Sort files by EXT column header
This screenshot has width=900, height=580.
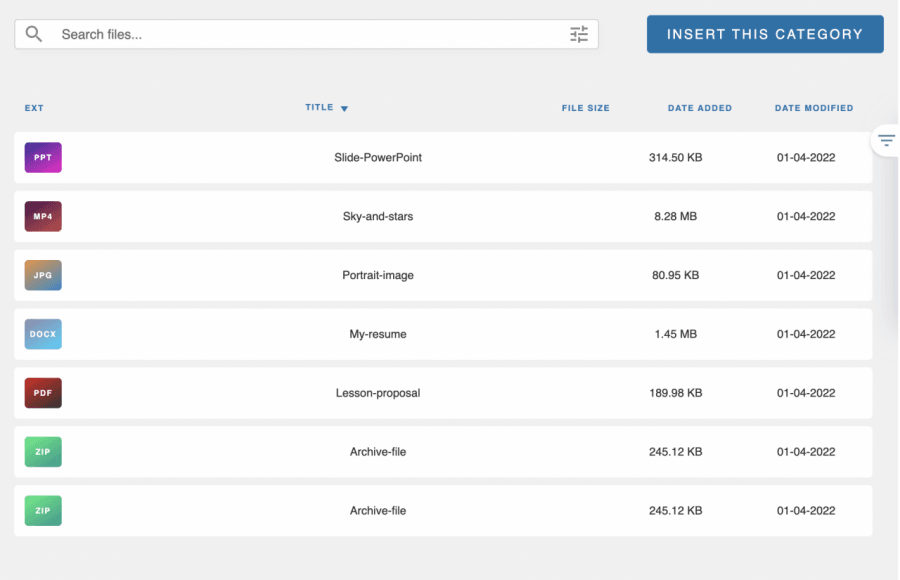34,108
